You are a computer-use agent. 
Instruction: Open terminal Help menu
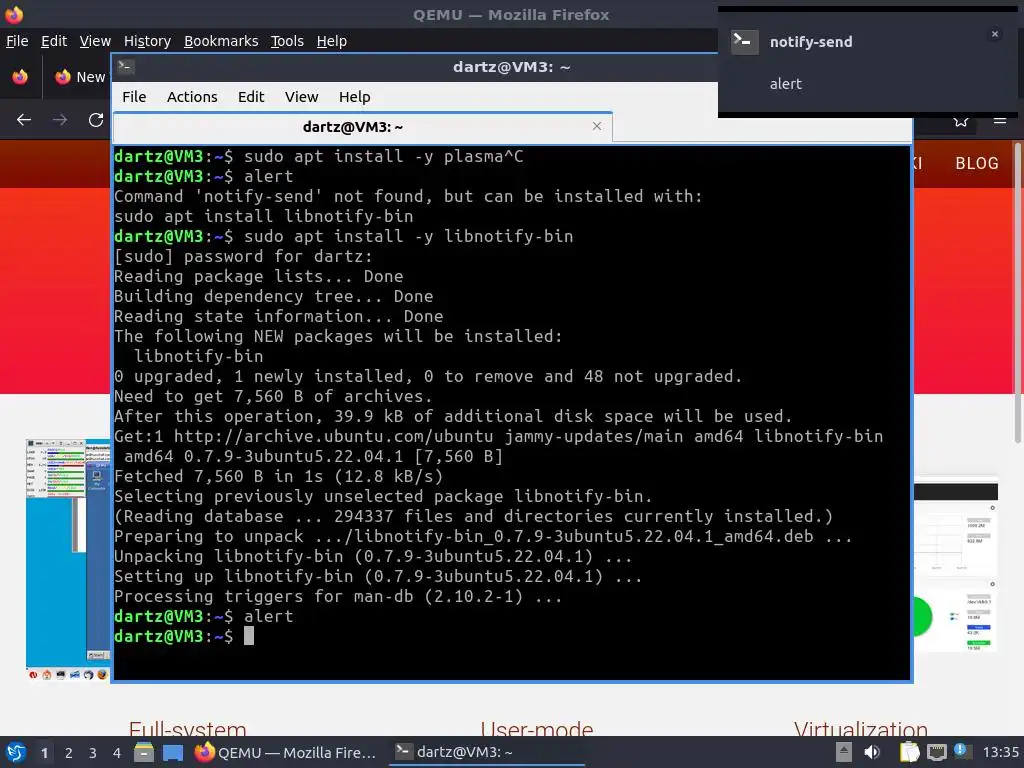coord(355,97)
